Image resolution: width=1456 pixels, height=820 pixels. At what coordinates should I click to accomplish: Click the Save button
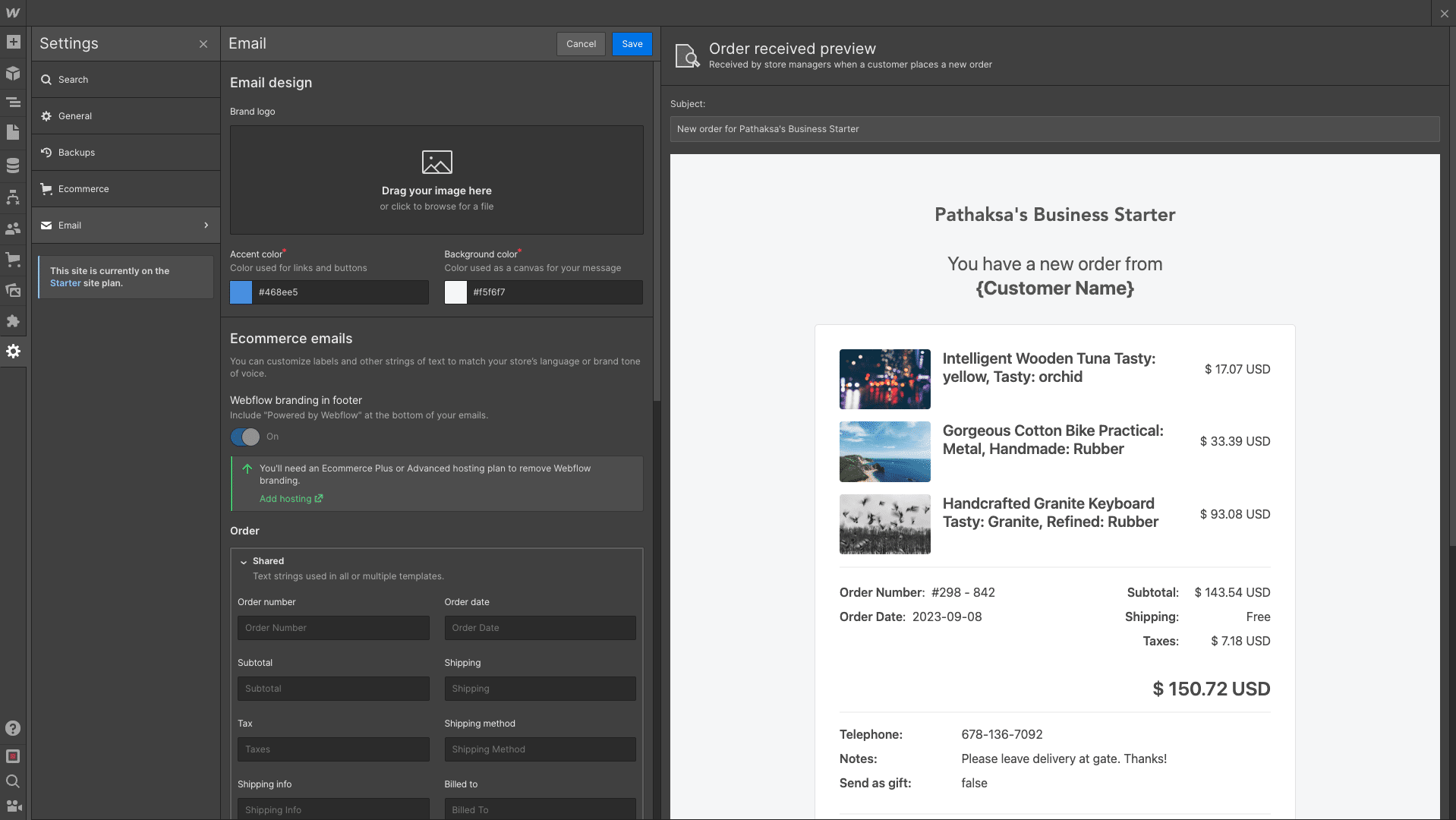(x=632, y=44)
